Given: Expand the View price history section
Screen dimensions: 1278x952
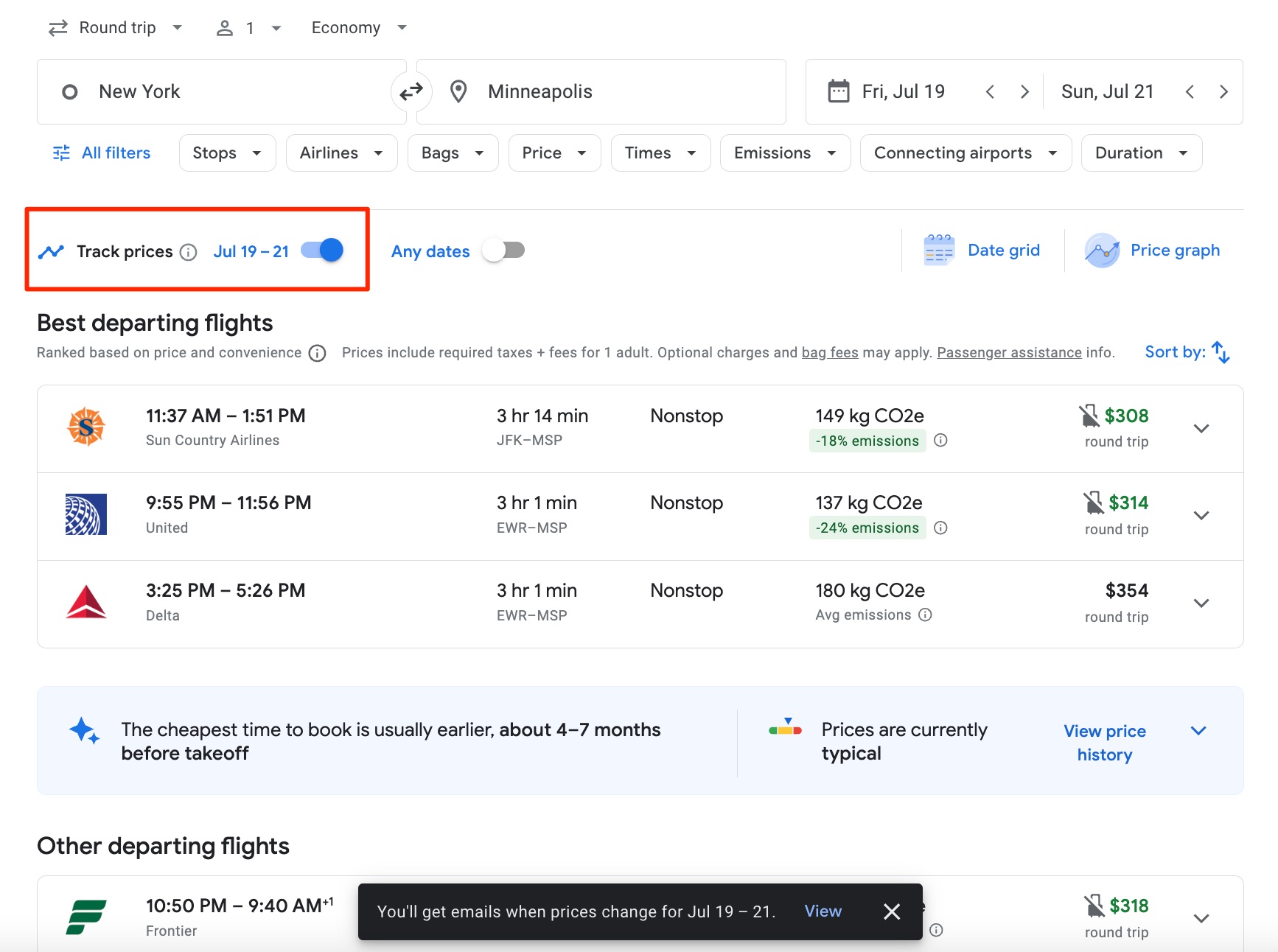Looking at the screenshot, I should pyautogui.click(x=1198, y=730).
